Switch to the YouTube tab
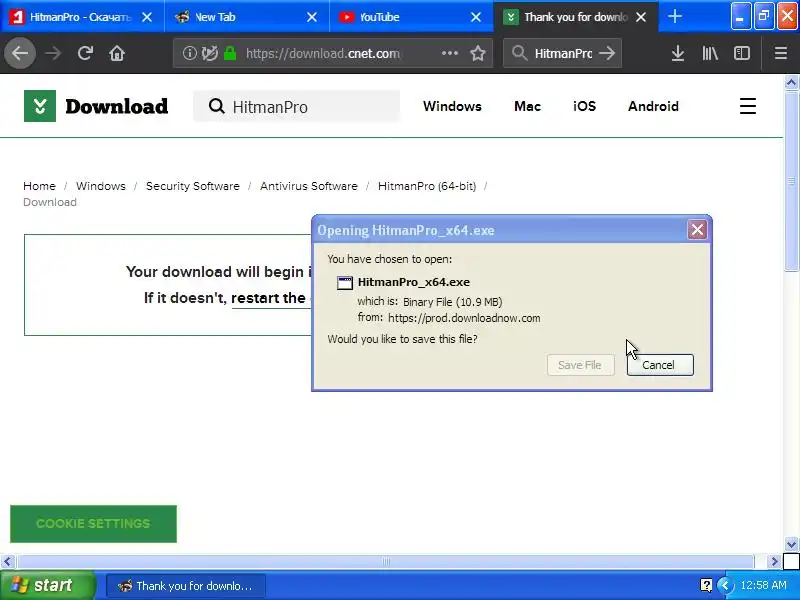800x600 pixels. (x=411, y=17)
